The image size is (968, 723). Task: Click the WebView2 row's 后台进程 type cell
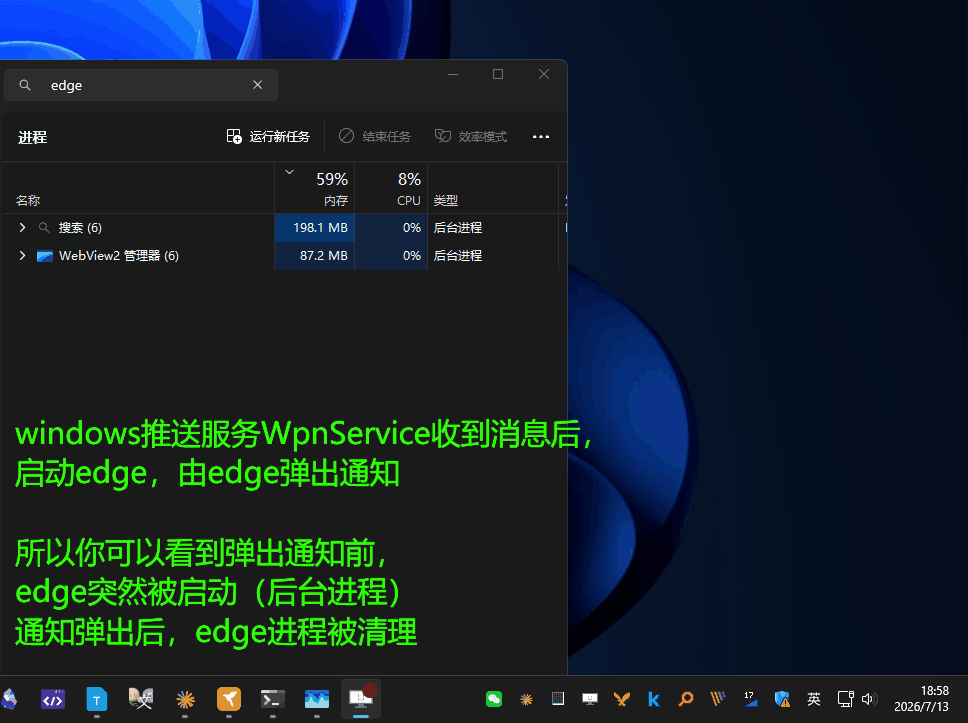tap(457, 256)
